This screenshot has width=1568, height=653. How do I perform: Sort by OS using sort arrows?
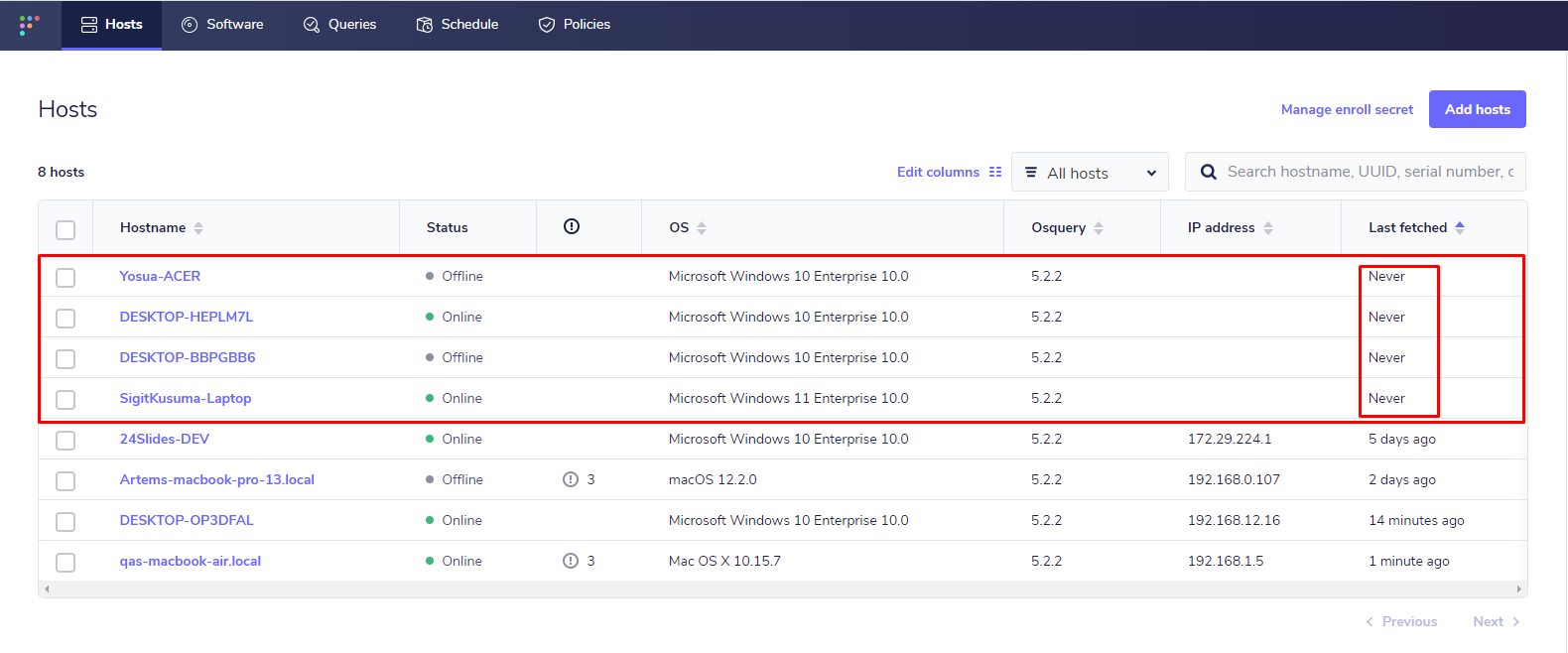coord(702,228)
